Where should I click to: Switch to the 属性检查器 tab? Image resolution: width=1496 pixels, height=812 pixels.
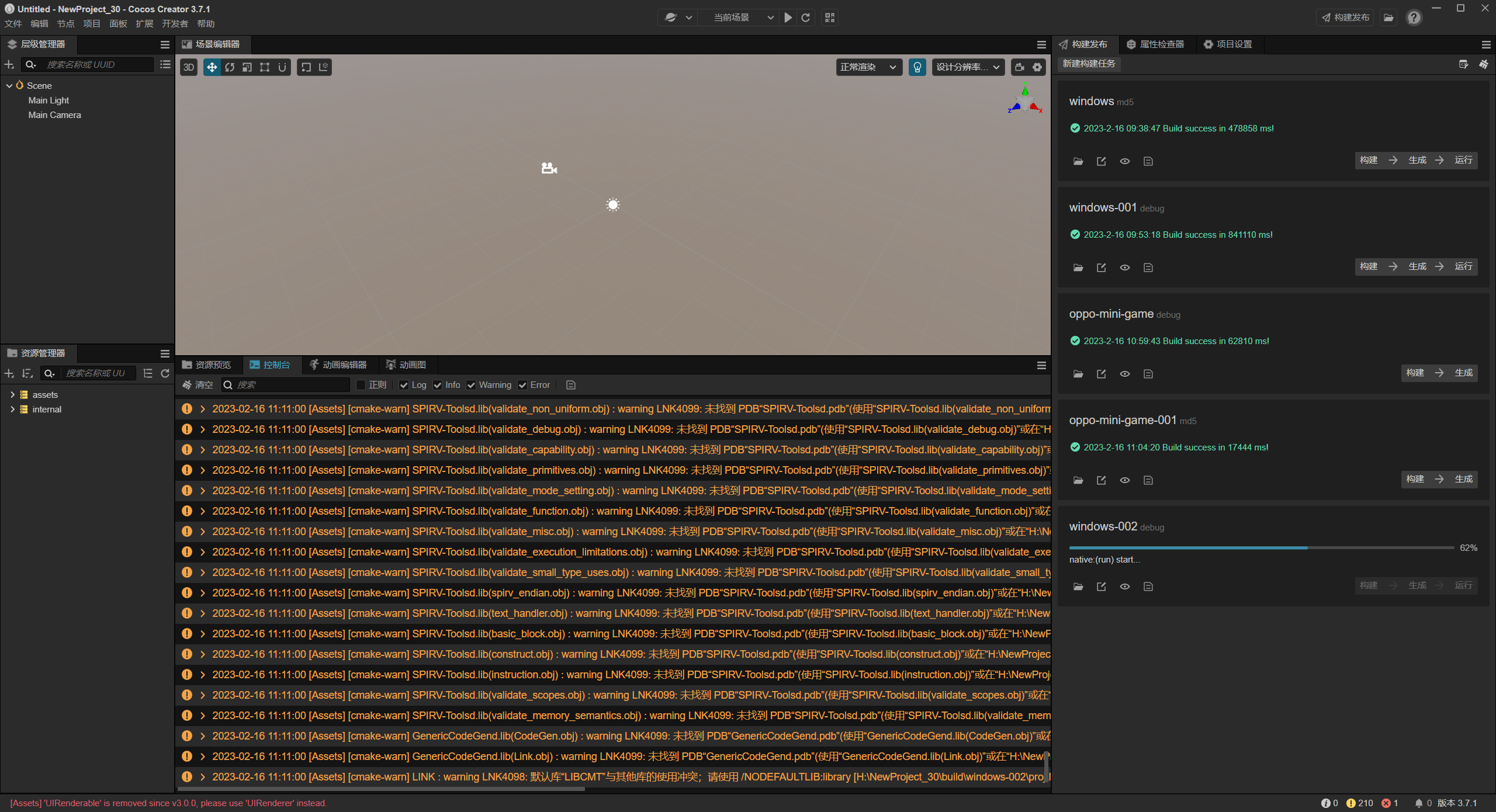[1155, 44]
